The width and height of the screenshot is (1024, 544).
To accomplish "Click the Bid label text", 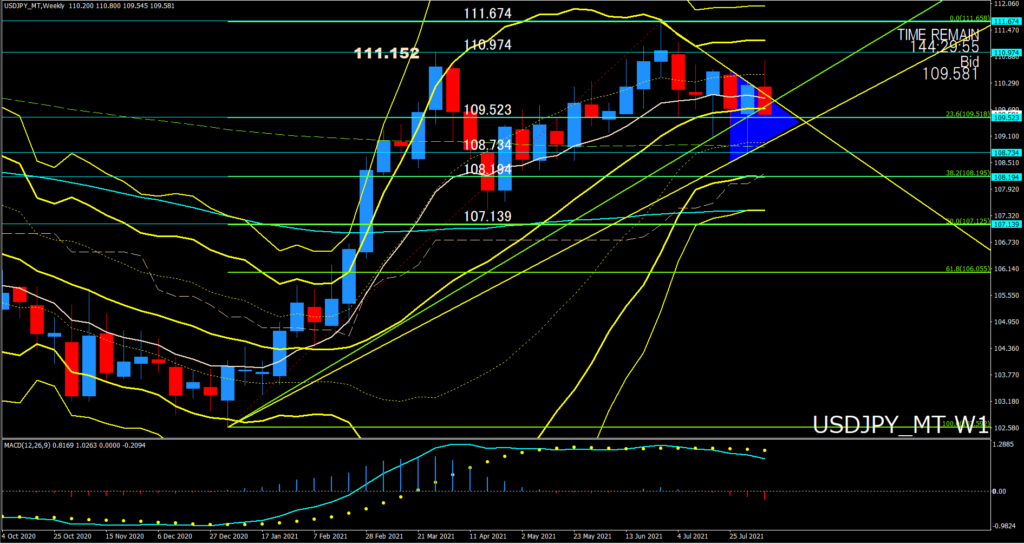I will click(969, 61).
